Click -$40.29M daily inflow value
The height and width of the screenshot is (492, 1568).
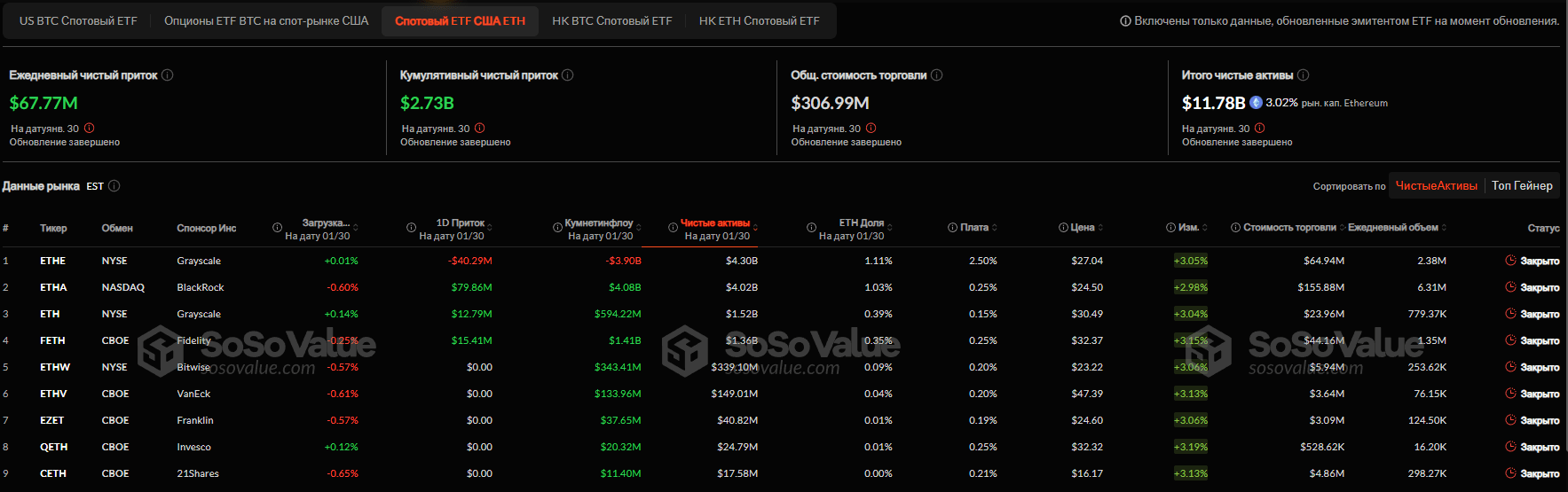469,261
